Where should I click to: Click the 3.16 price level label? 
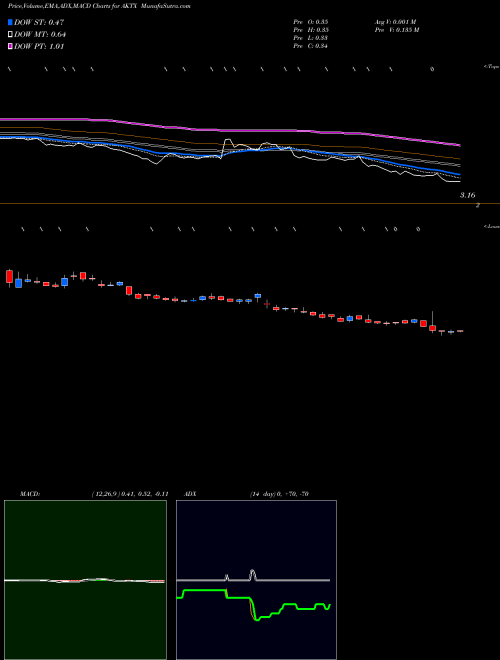click(467, 195)
